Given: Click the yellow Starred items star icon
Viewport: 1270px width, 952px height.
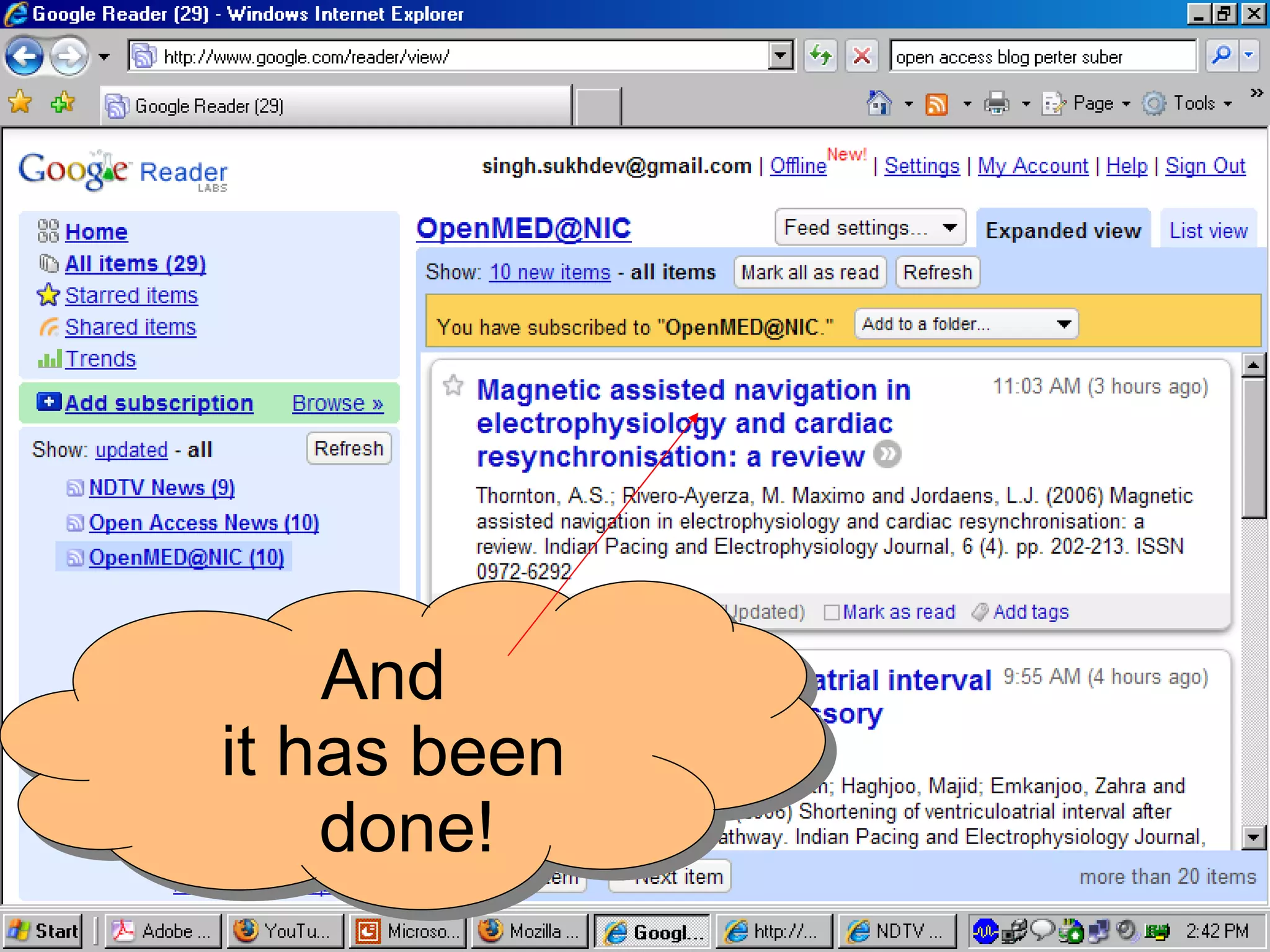Looking at the screenshot, I should (x=48, y=295).
